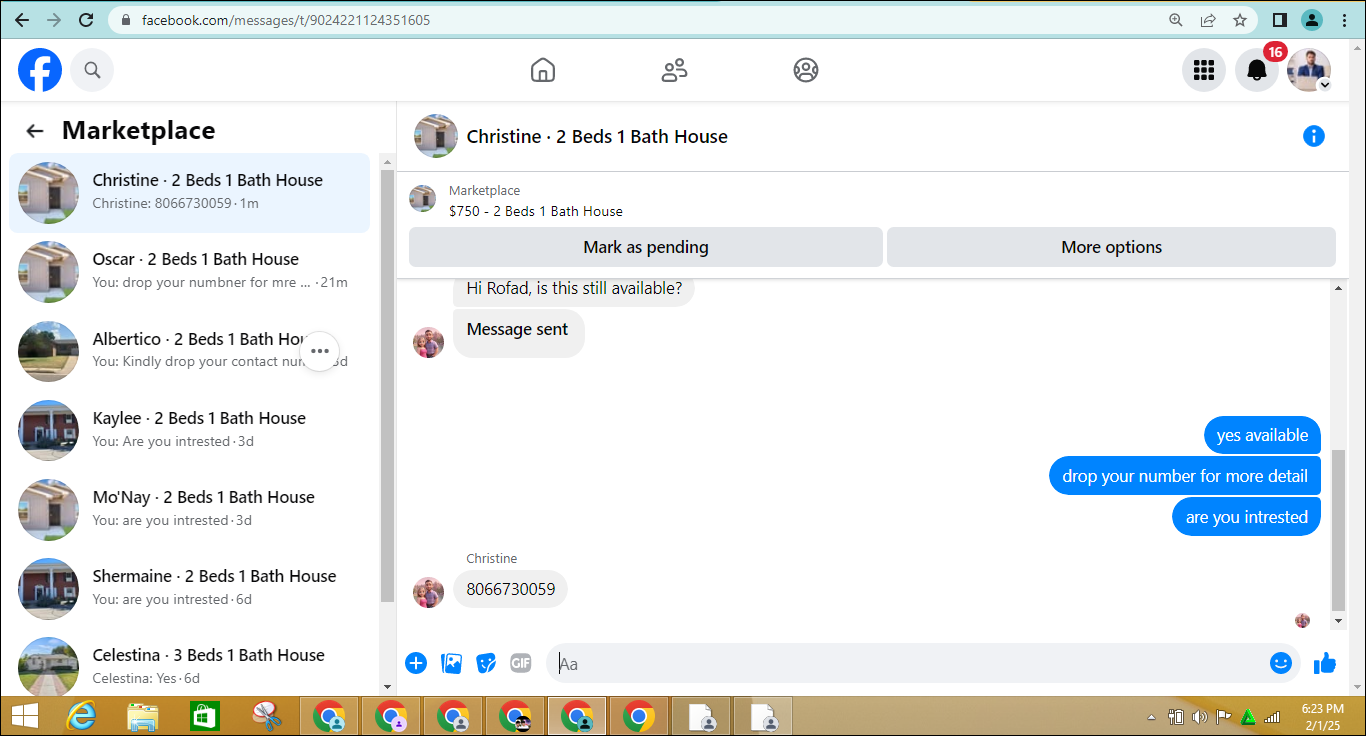Image resolution: width=1366 pixels, height=736 pixels.
Task: Bookmark this page with the star icon
Action: [1240, 20]
